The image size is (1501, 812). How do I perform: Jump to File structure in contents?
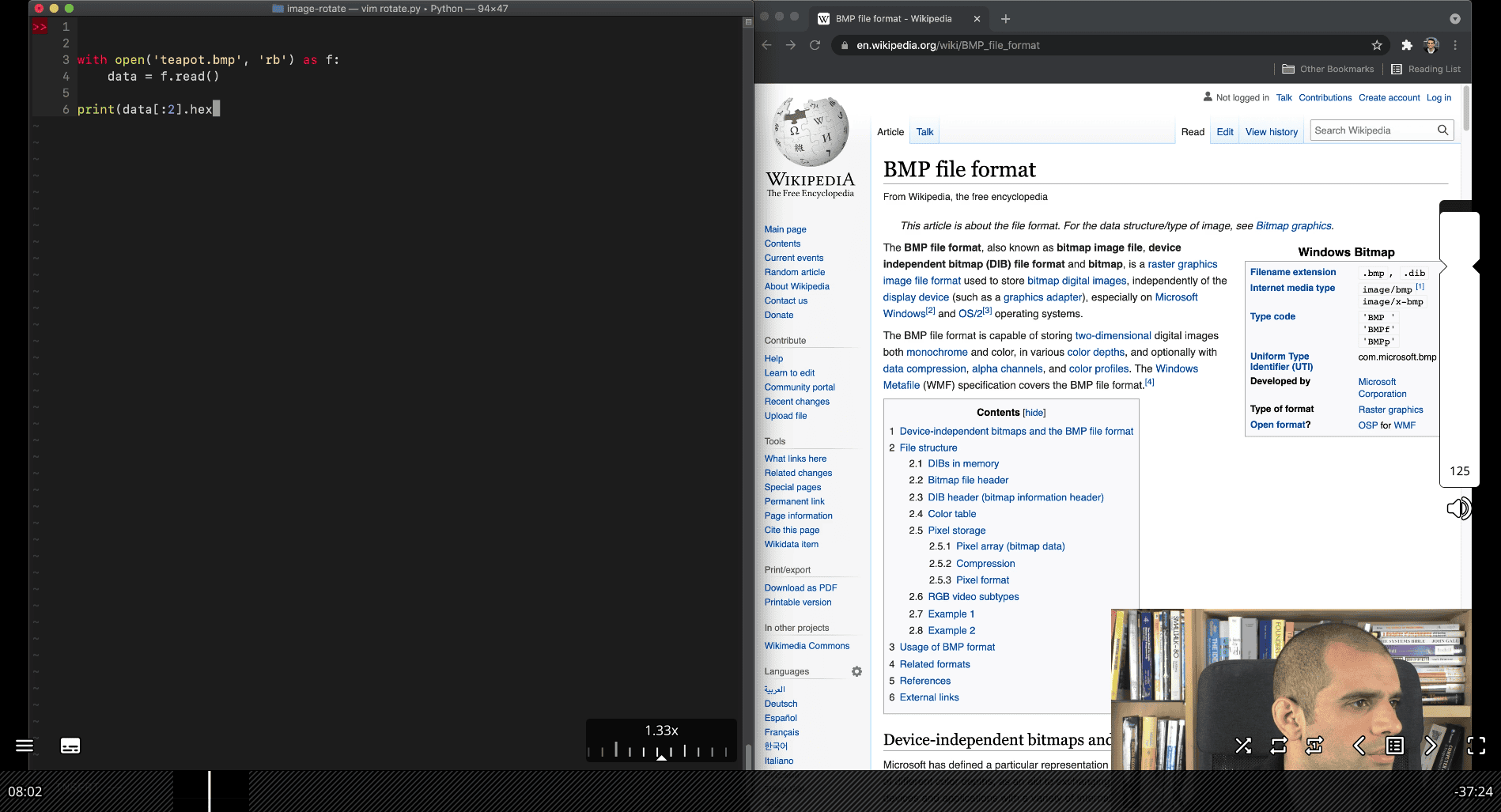(928, 448)
